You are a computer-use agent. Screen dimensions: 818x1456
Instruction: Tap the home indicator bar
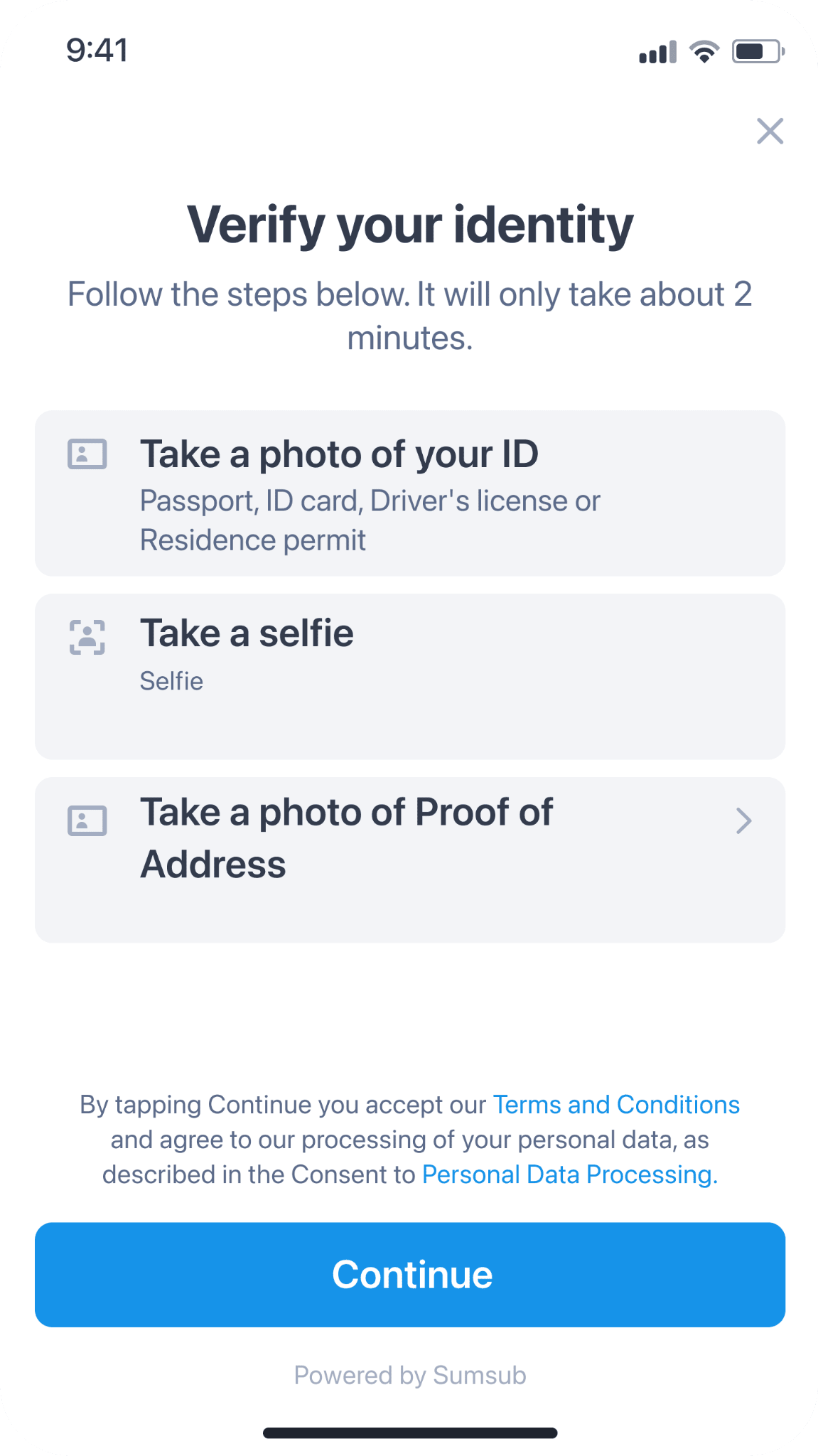click(x=410, y=1433)
